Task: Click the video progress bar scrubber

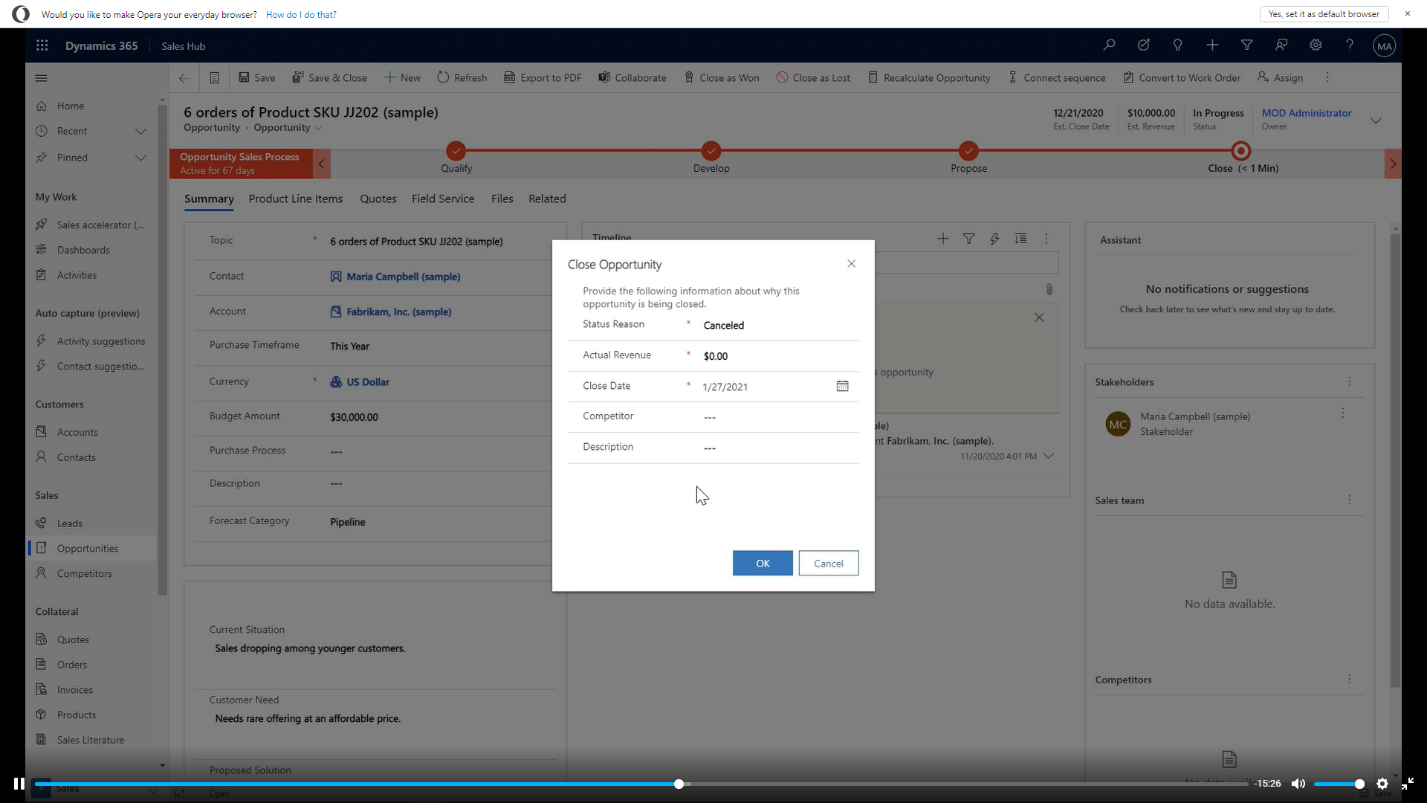Action: [679, 784]
